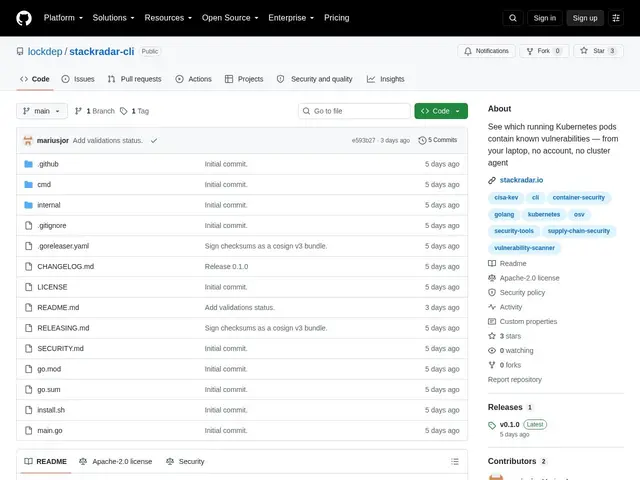Click the branch icon next to 1 Branch
Viewport: 640px width, 480px height.
[x=78, y=111]
